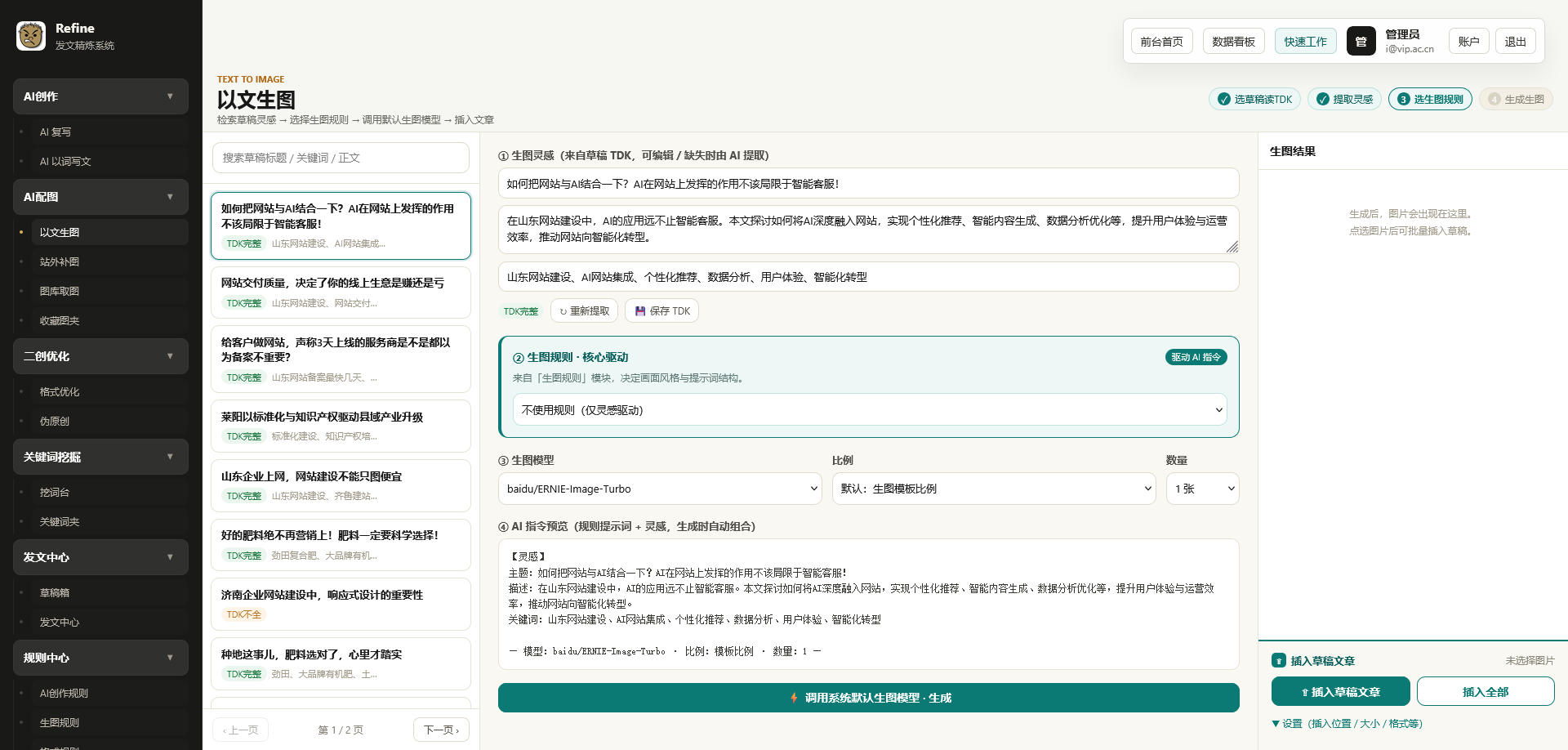Viewport: 1568px width, 750px height.
Task: Open the 比例 ratio dropdown
Action: [x=994, y=489]
